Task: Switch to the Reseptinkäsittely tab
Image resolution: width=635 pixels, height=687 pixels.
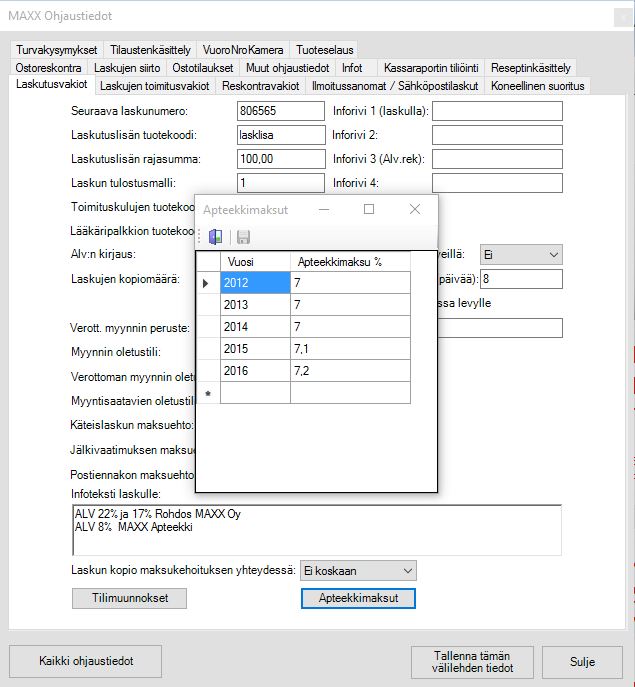Action: [531, 68]
